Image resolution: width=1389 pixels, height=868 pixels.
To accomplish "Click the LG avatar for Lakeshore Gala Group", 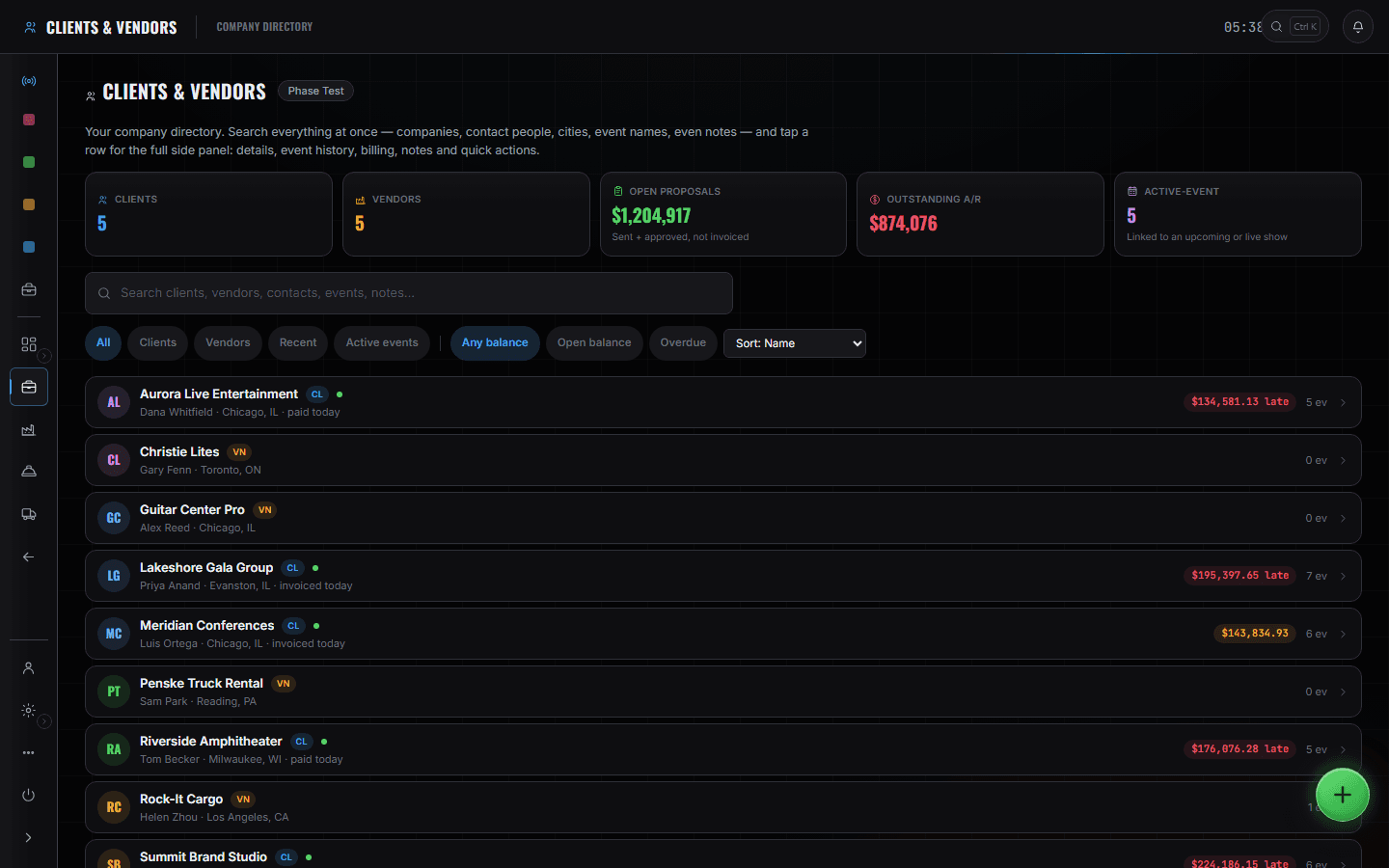I will [114, 576].
